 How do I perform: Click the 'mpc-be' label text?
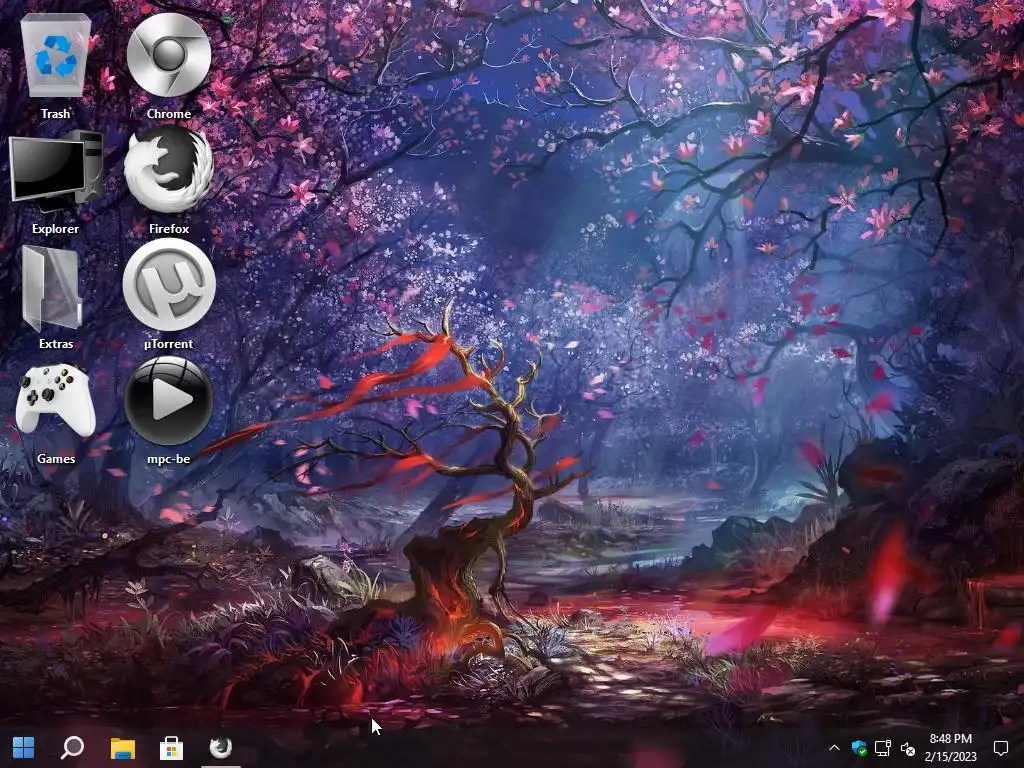pos(168,458)
